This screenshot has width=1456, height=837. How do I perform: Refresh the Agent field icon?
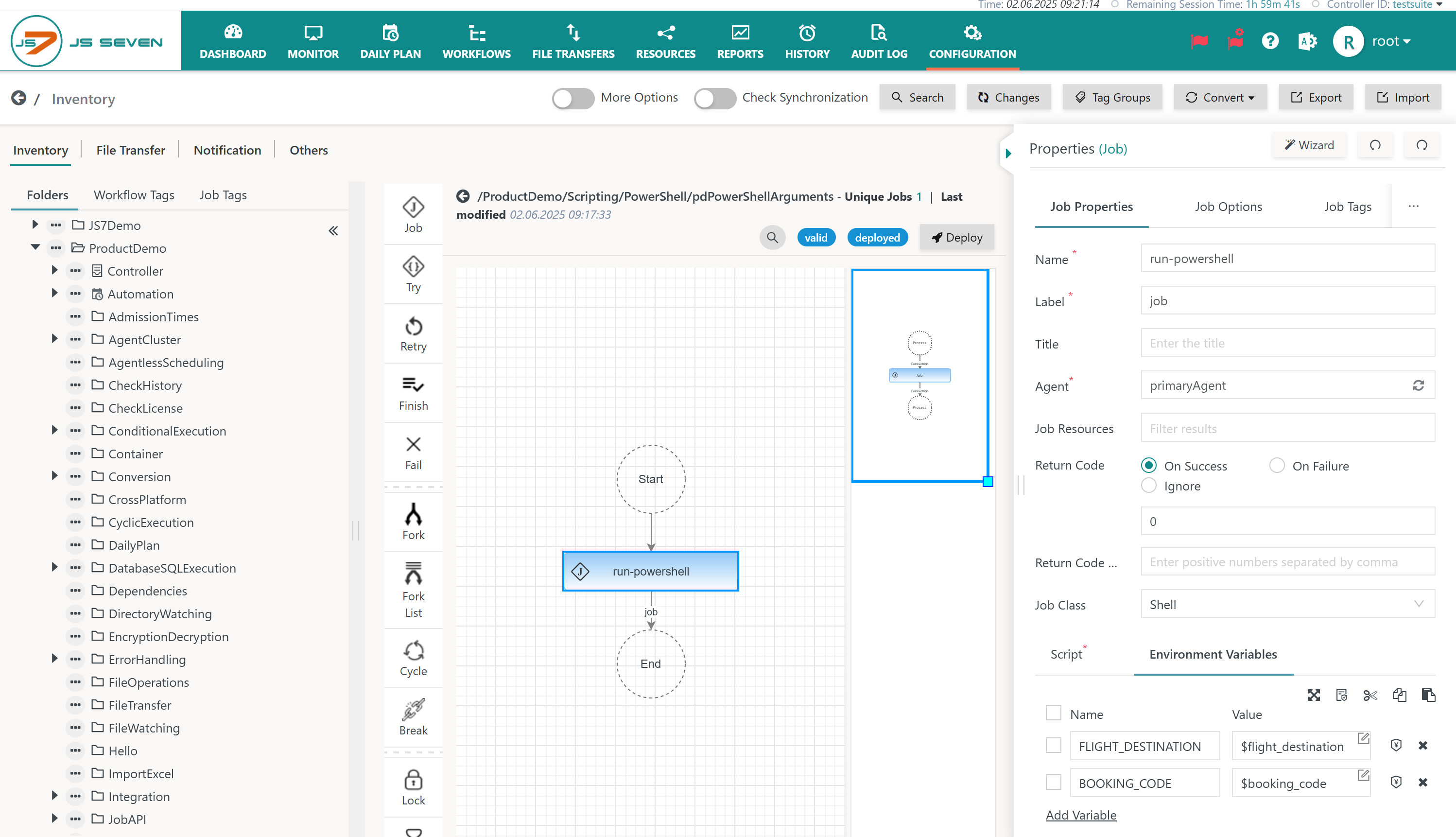tap(1419, 385)
